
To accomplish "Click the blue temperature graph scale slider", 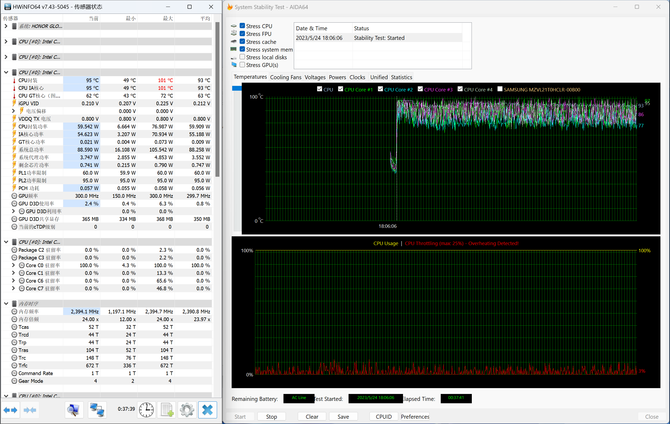I will pos(237,88).
